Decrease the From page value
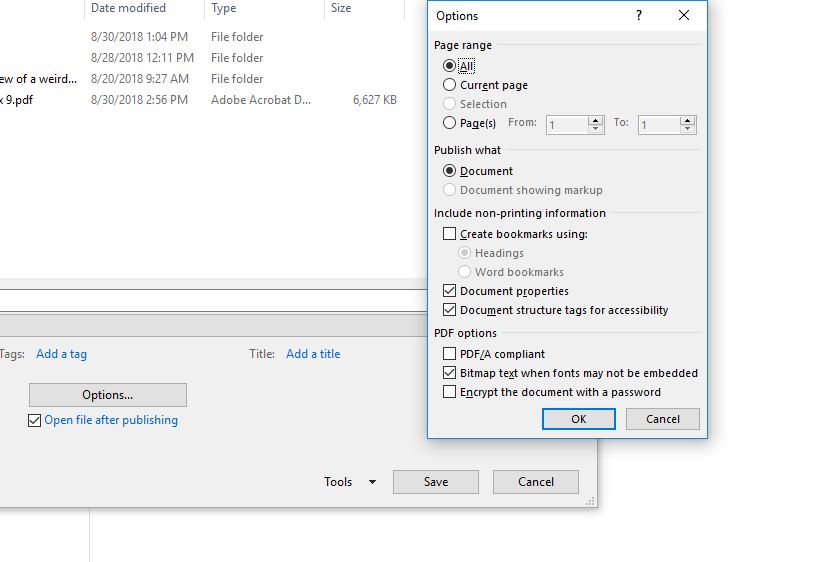 (596, 129)
